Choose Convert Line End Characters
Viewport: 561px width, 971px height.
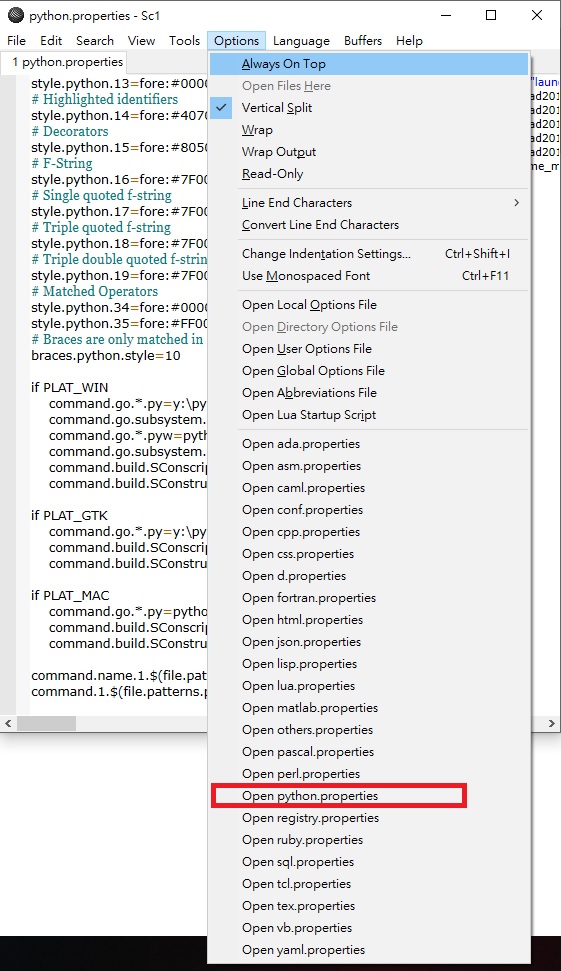tap(369, 225)
